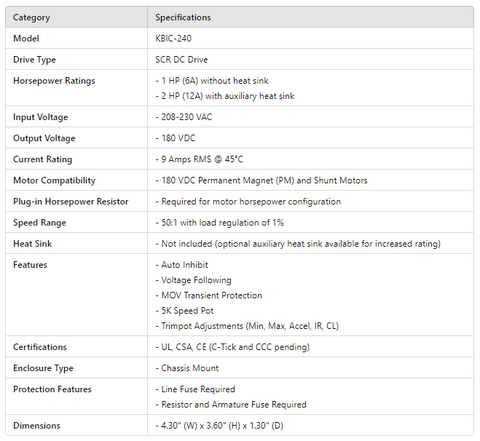
Task: Click the 1 HP (6A) without heat sink line
Action: click(x=212, y=81)
